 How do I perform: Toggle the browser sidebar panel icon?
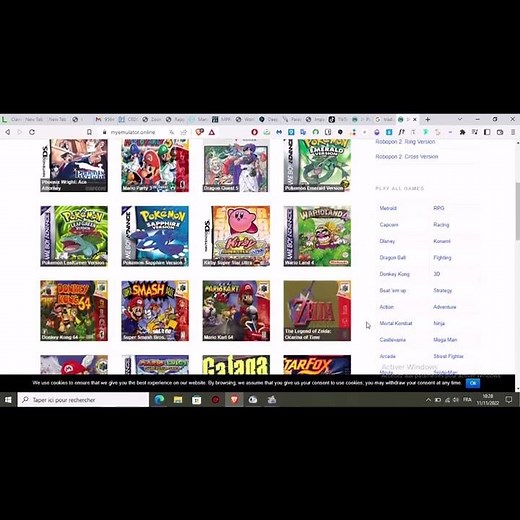pos(487,132)
